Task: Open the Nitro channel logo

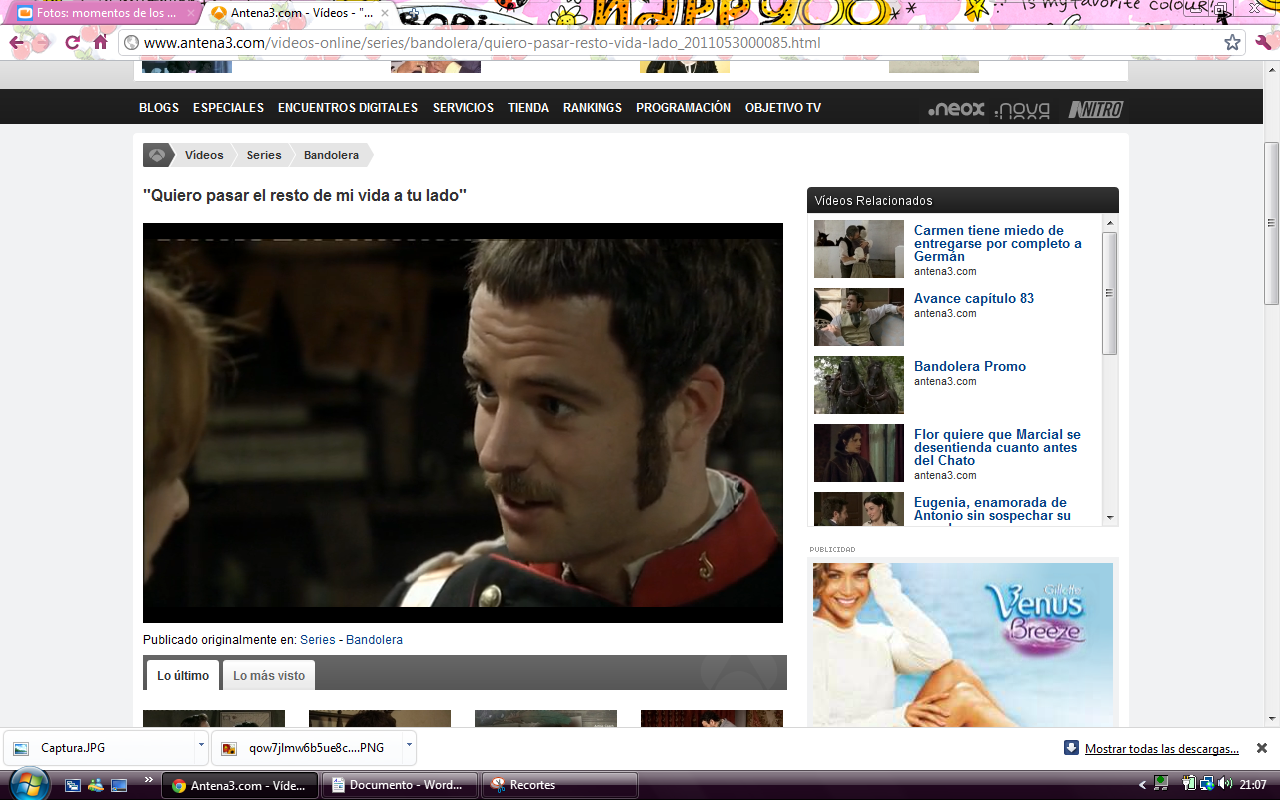Action: pyautogui.click(x=1095, y=109)
